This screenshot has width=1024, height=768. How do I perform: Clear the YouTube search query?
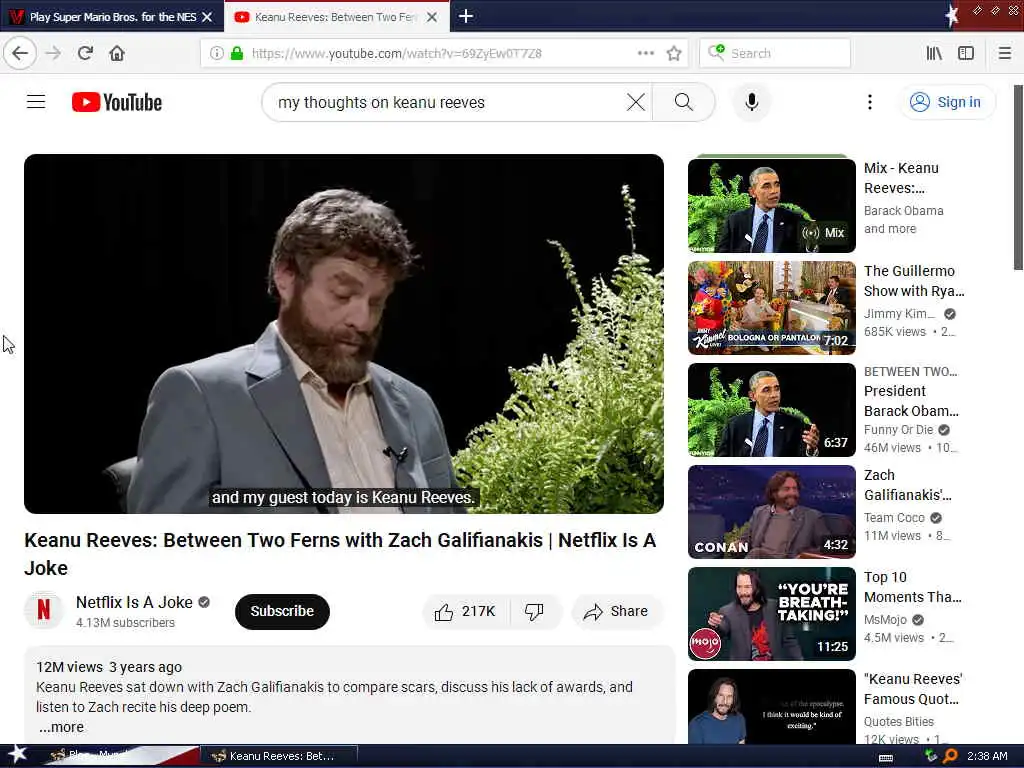pos(635,102)
